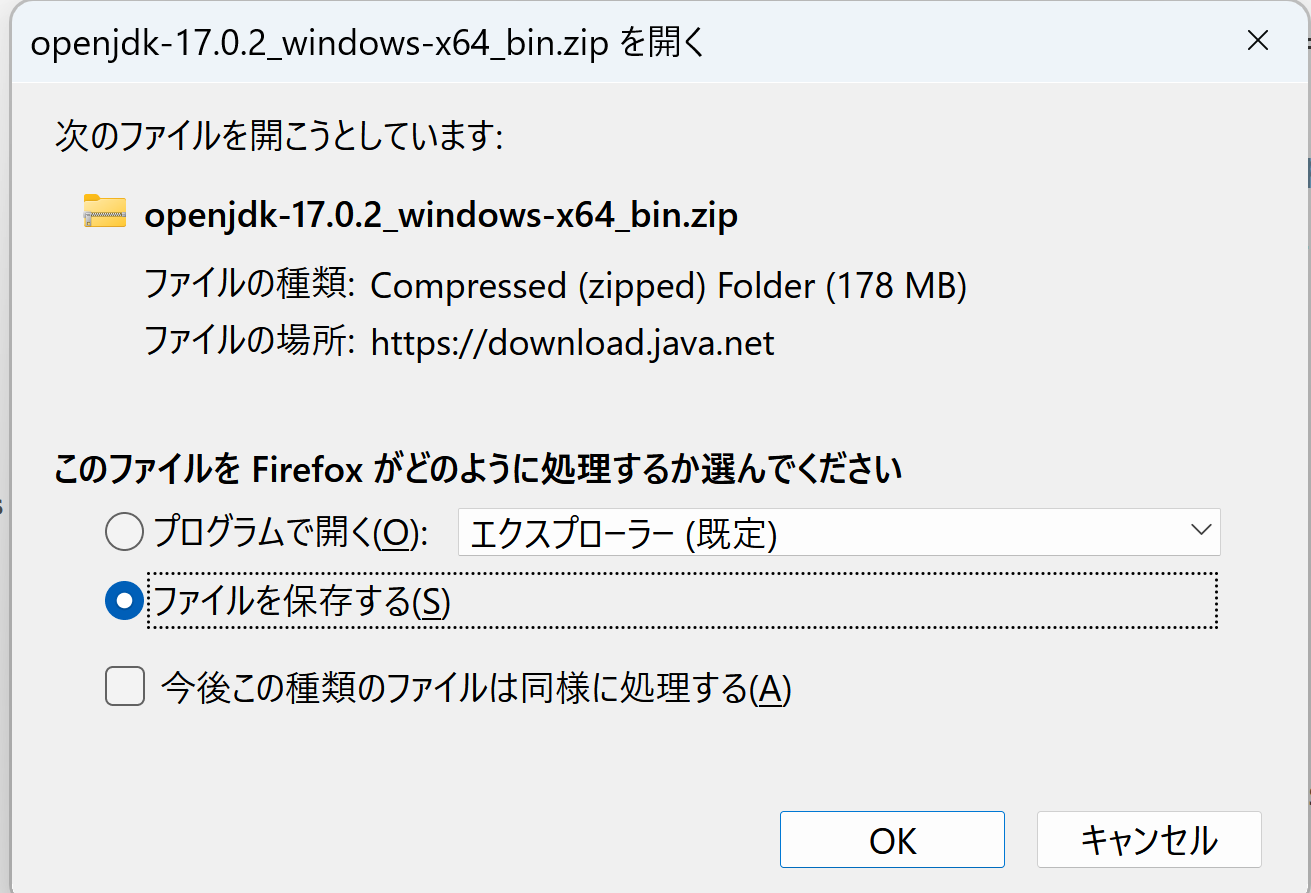Click the プログラムで開く(O): label text

click(x=290, y=533)
